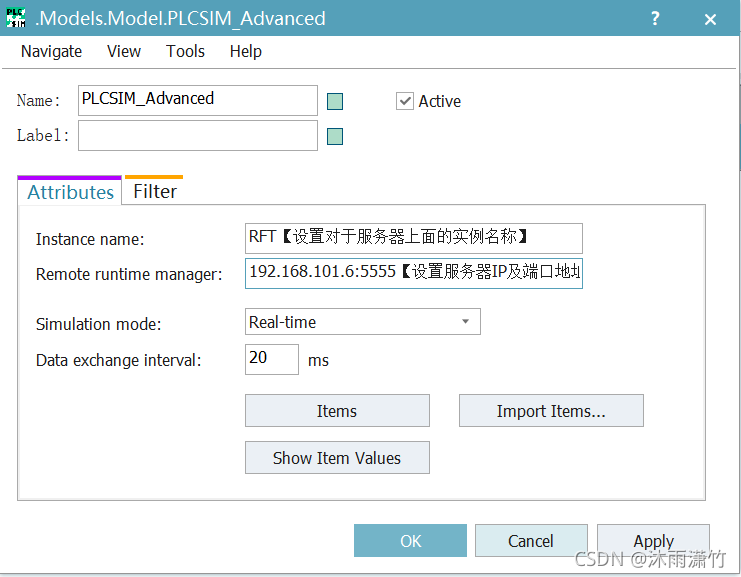Click the 'Simulation mode:' label
This screenshot has height=577, width=741.
pos(98,324)
